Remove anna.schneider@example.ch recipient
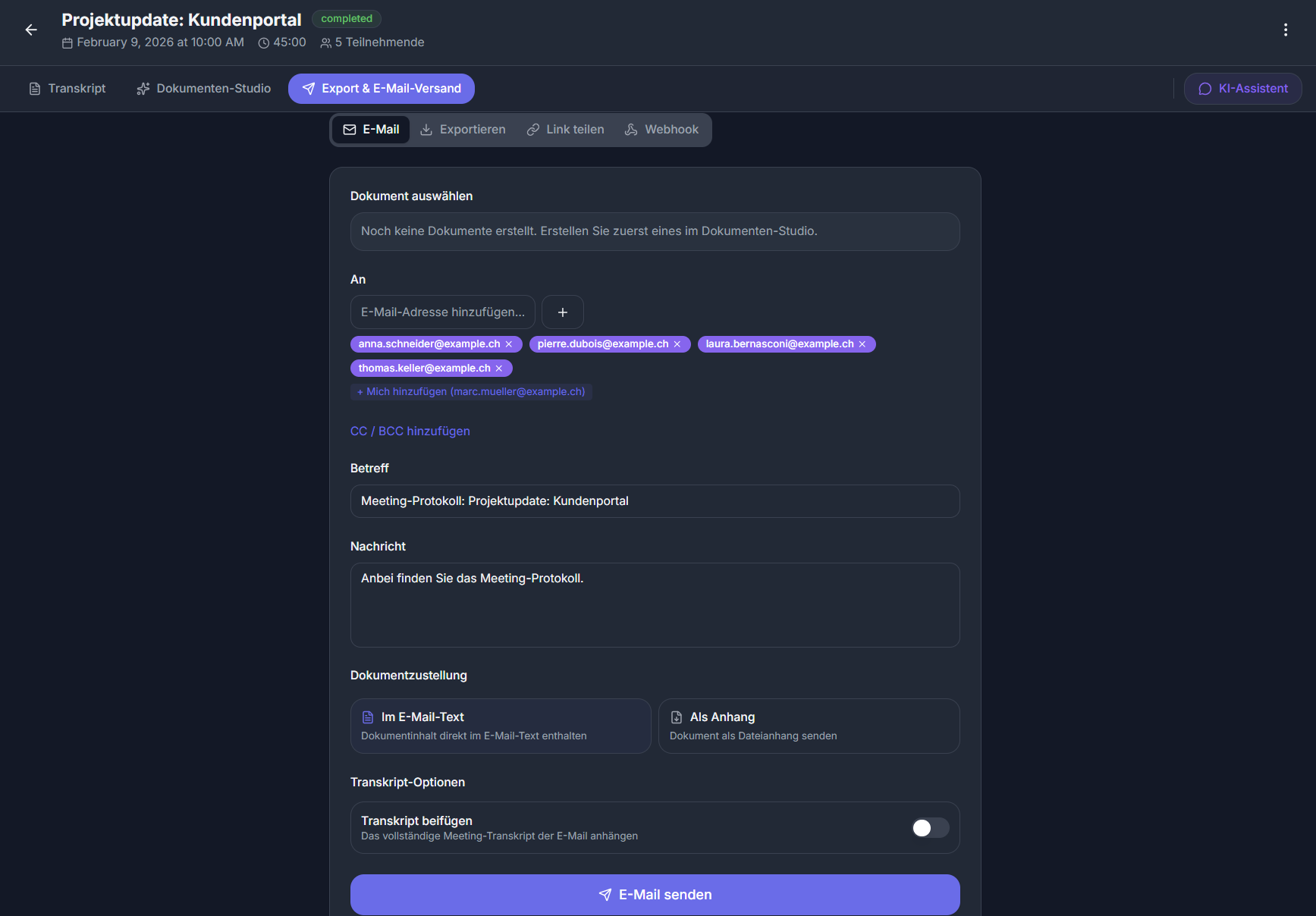The image size is (1316, 916). [x=508, y=343]
